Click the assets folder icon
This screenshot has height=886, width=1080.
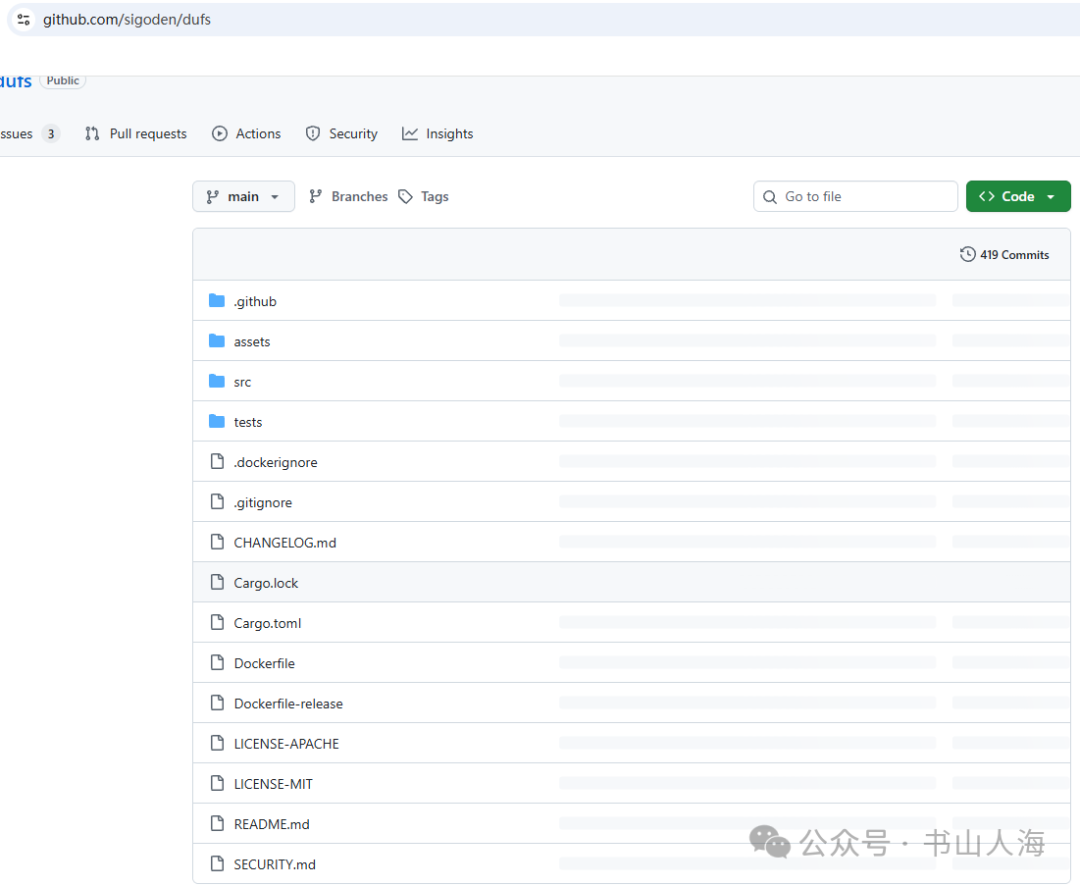(x=217, y=341)
